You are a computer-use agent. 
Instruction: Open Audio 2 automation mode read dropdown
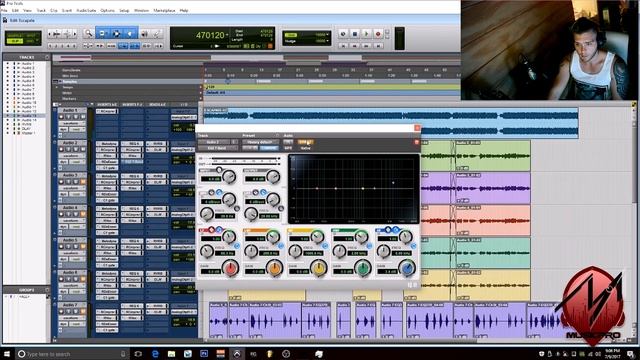[x=77, y=162]
